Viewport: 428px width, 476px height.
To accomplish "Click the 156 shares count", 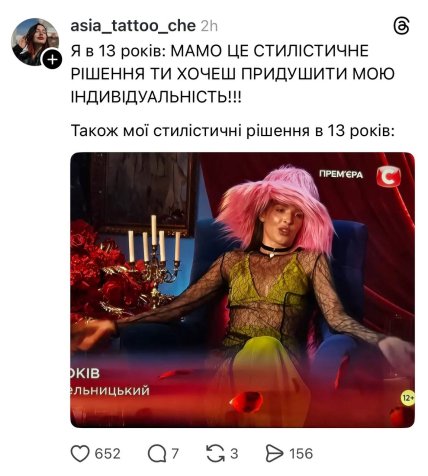I will click(301, 454).
